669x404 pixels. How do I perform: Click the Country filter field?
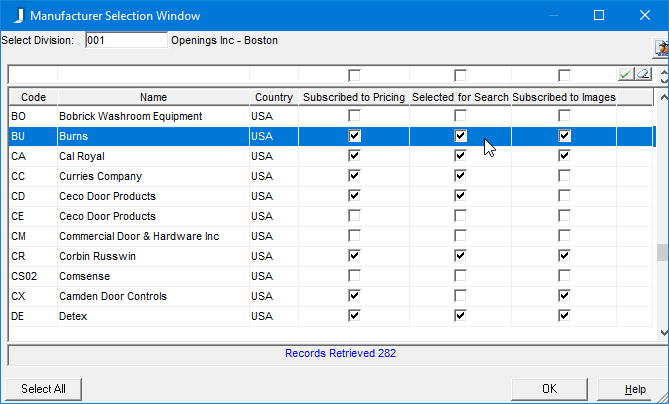coord(274,75)
